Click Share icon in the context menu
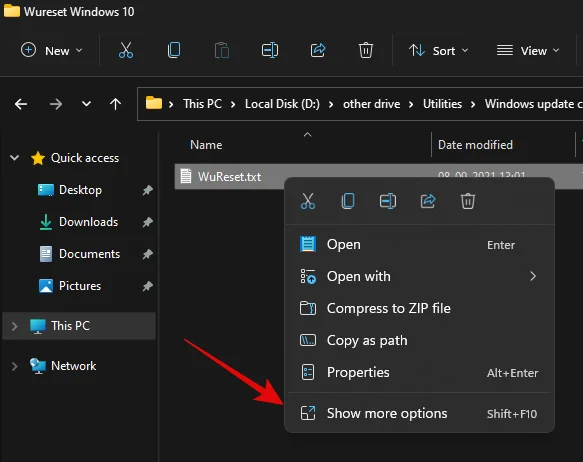Viewport: 583px width, 462px height. click(428, 201)
